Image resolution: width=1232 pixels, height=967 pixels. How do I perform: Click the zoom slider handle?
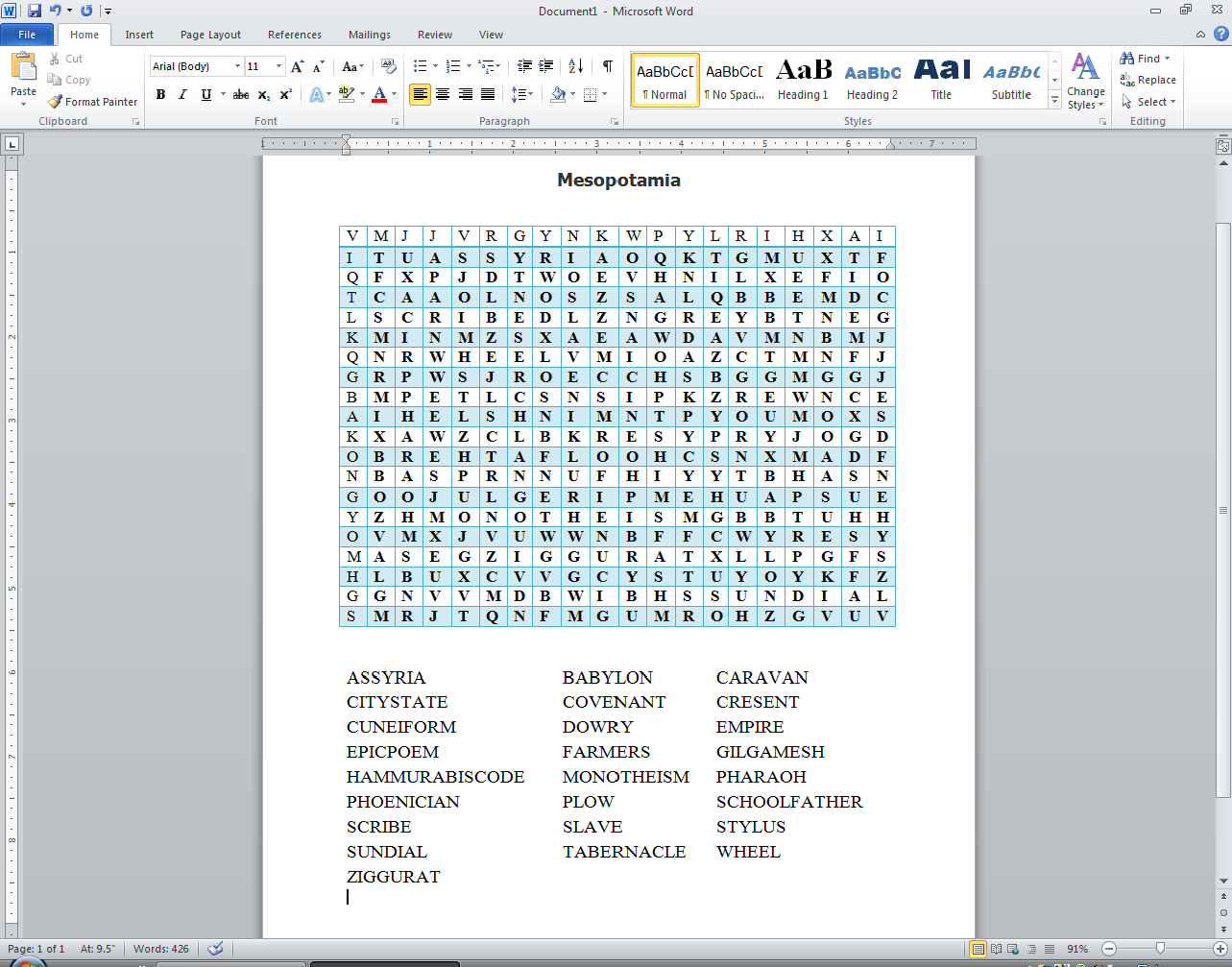[x=1160, y=949]
